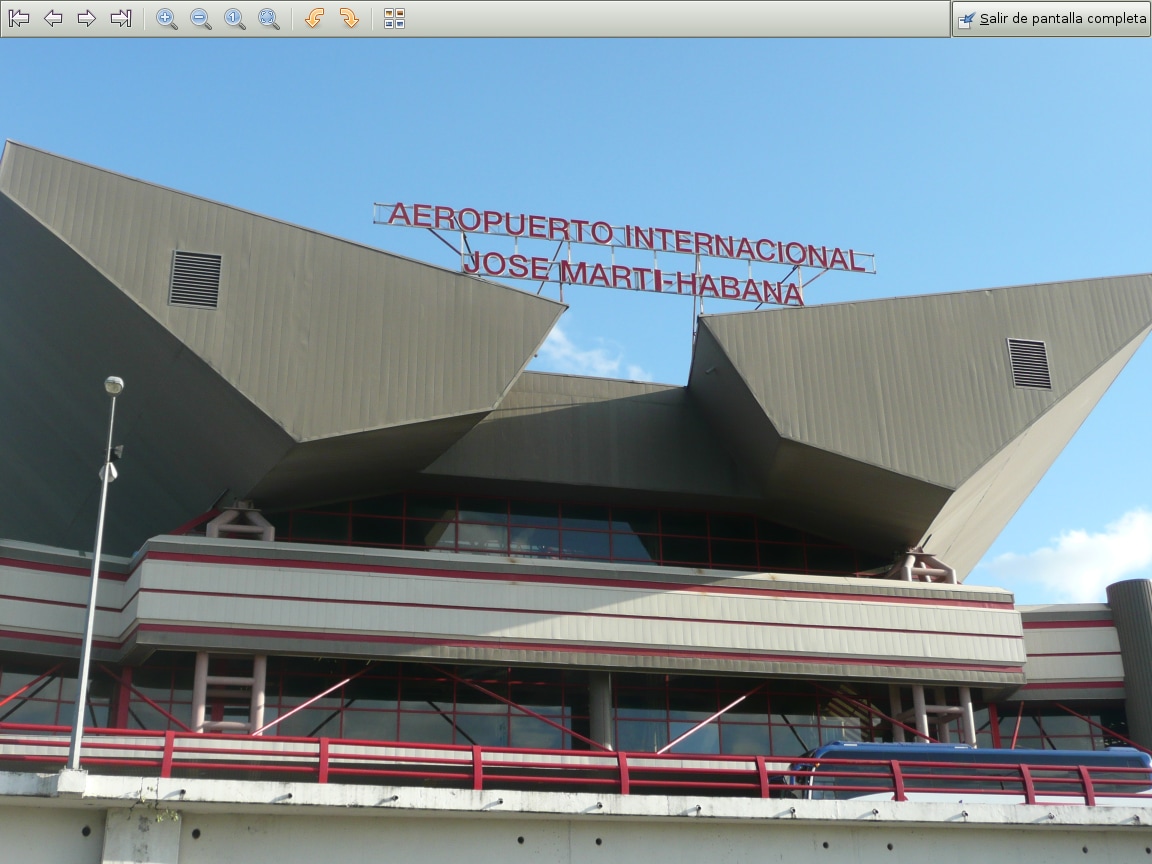Zoom in on the photo
1152x864 pixels.
click(167, 18)
